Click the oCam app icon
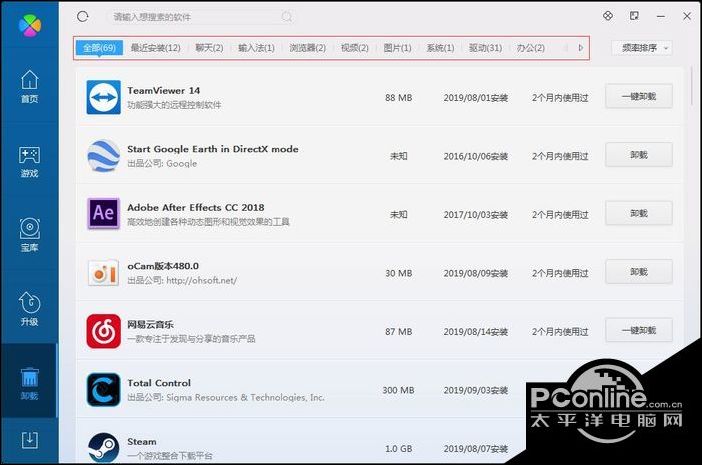The width and height of the screenshot is (702, 465). click(103, 273)
